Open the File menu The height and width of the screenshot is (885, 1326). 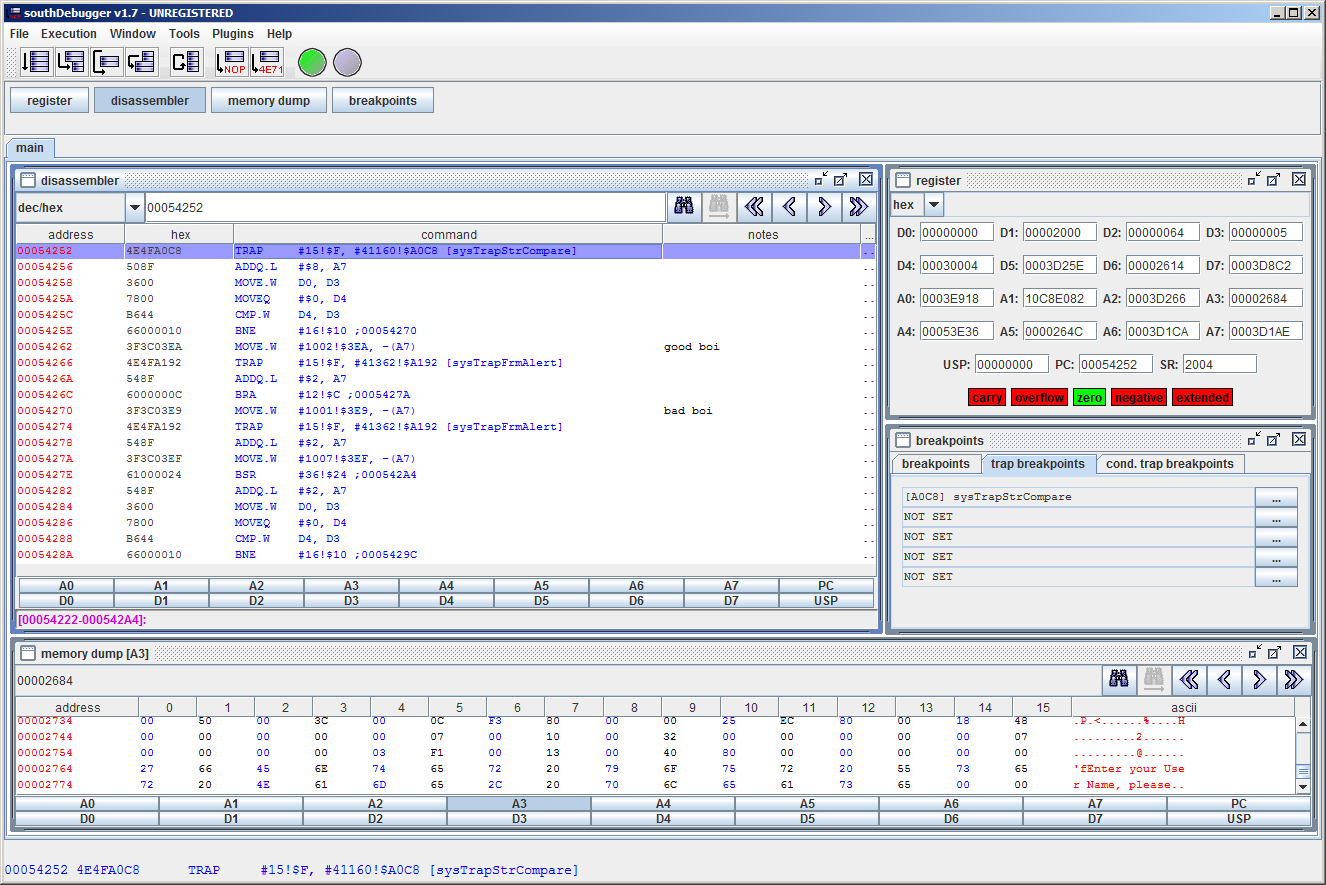click(x=19, y=34)
